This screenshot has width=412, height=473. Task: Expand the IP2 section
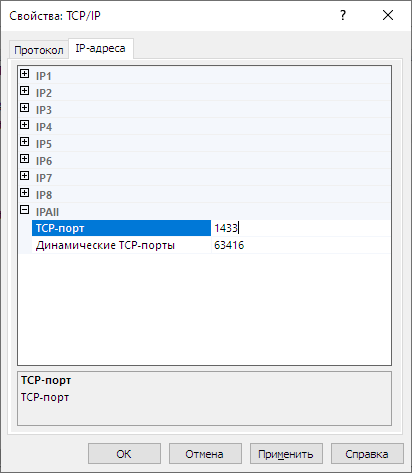pyautogui.click(x=24, y=91)
